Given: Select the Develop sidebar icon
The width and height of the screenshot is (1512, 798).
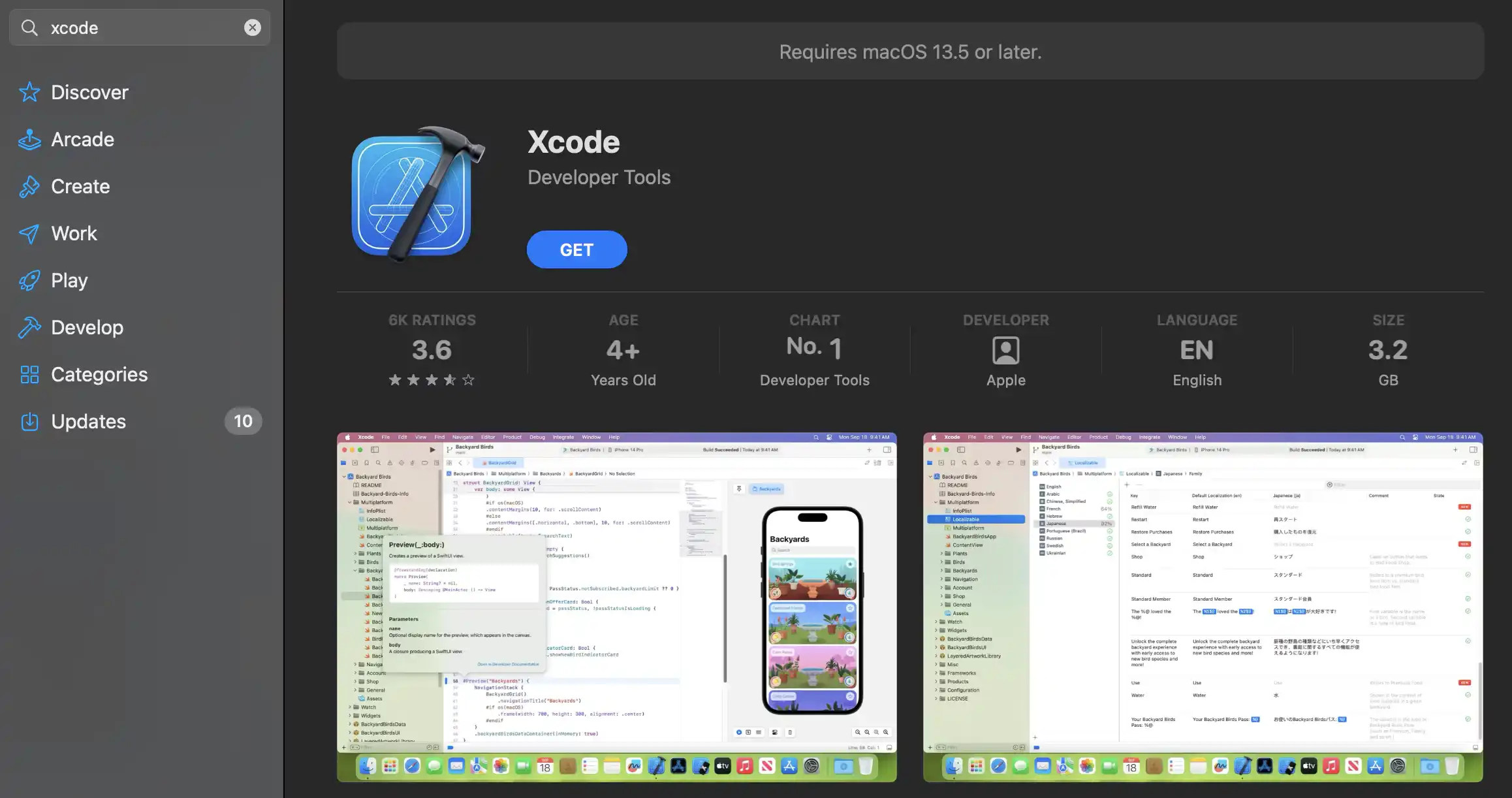Looking at the screenshot, I should pos(29,327).
